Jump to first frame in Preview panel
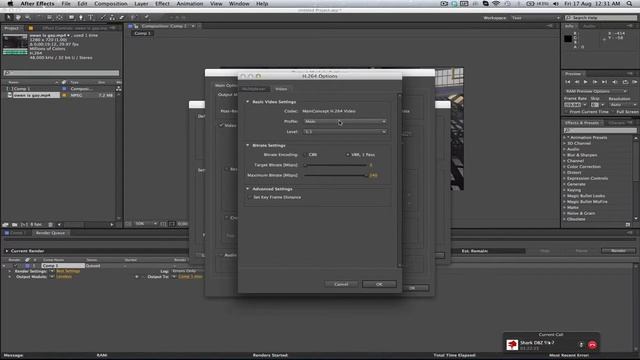The width and height of the screenshot is (640, 360). (x=568, y=82)
